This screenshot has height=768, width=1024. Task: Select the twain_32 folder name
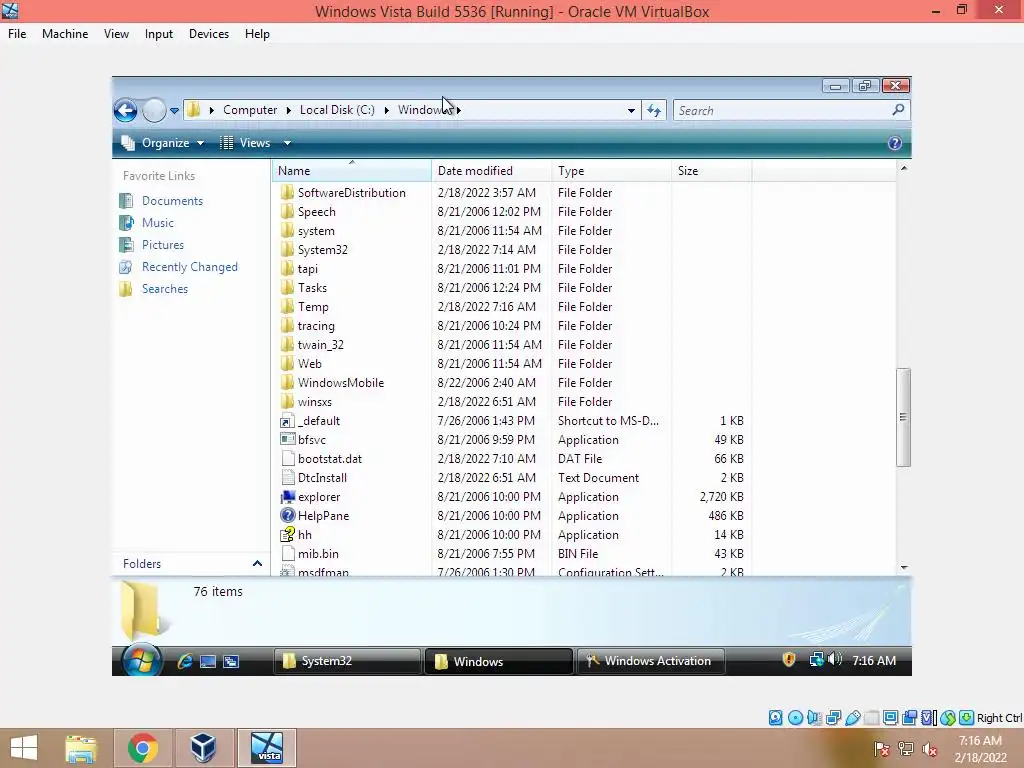[321, 345]
